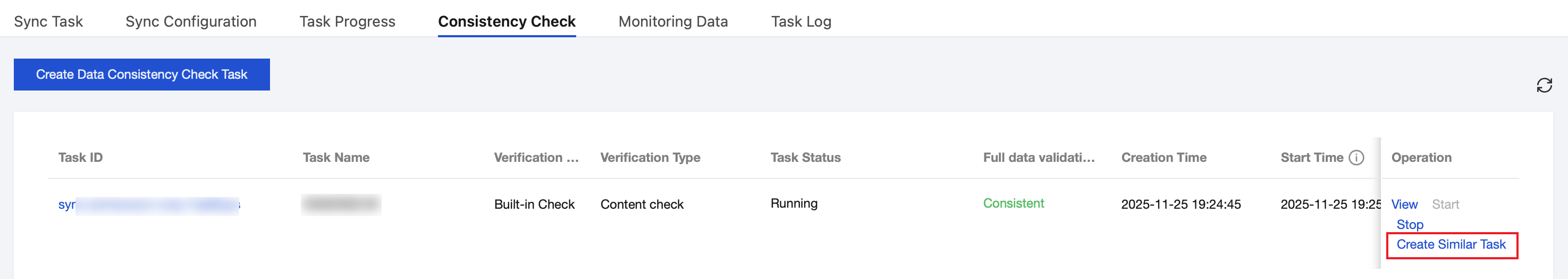Viewport: 1568px width, 279px height.
Task: Click the Consistent validation result
Action: tap(1013, 203)
